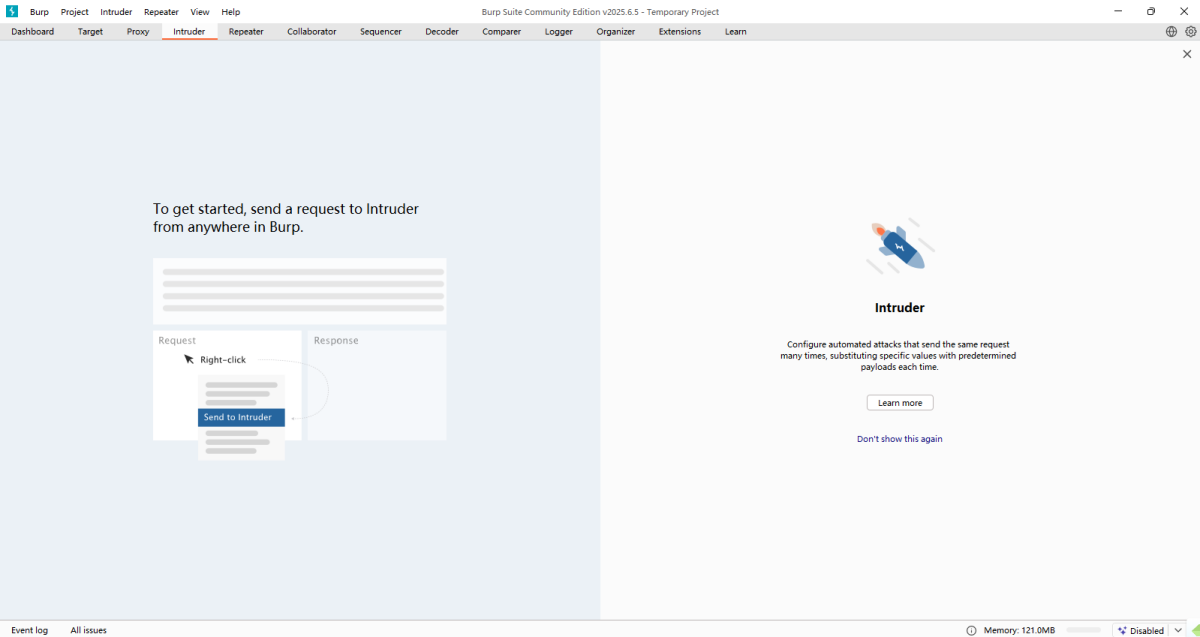This screenshot has width=1200, height=637.
Task: Switch to the Repeater tab
Action: tap(246, 32)
